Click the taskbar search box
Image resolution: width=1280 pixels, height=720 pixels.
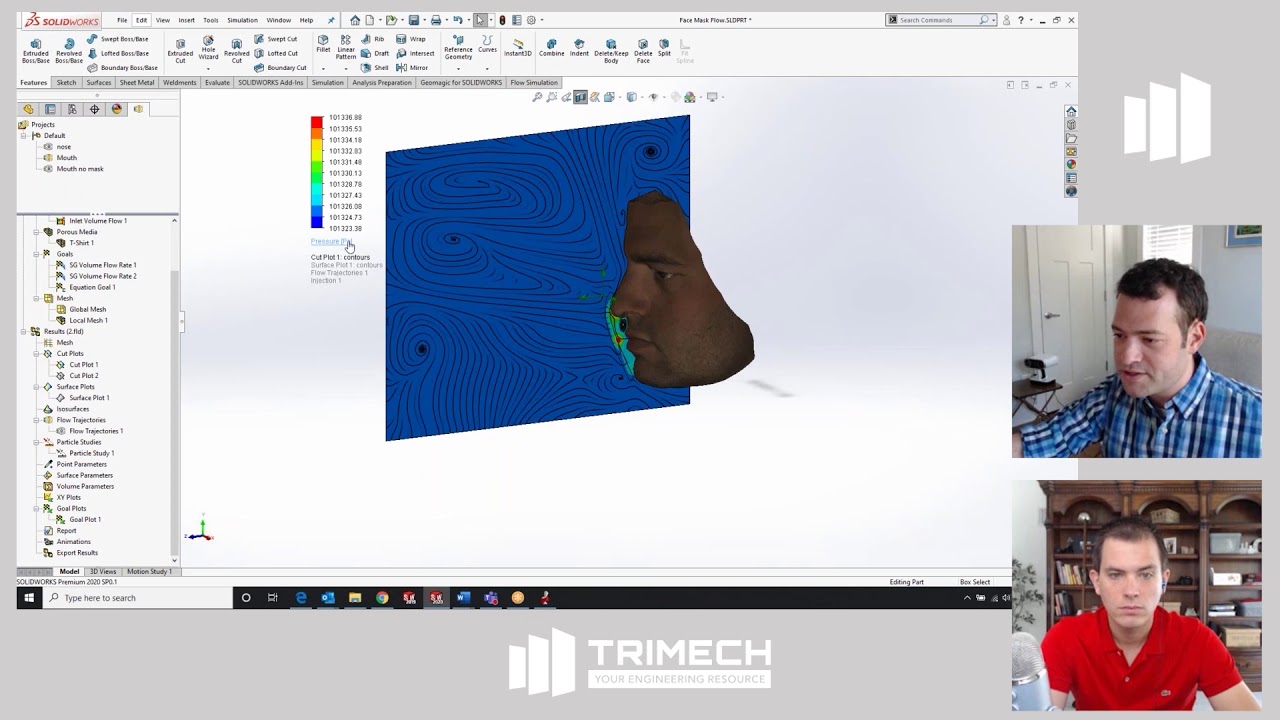136,598
